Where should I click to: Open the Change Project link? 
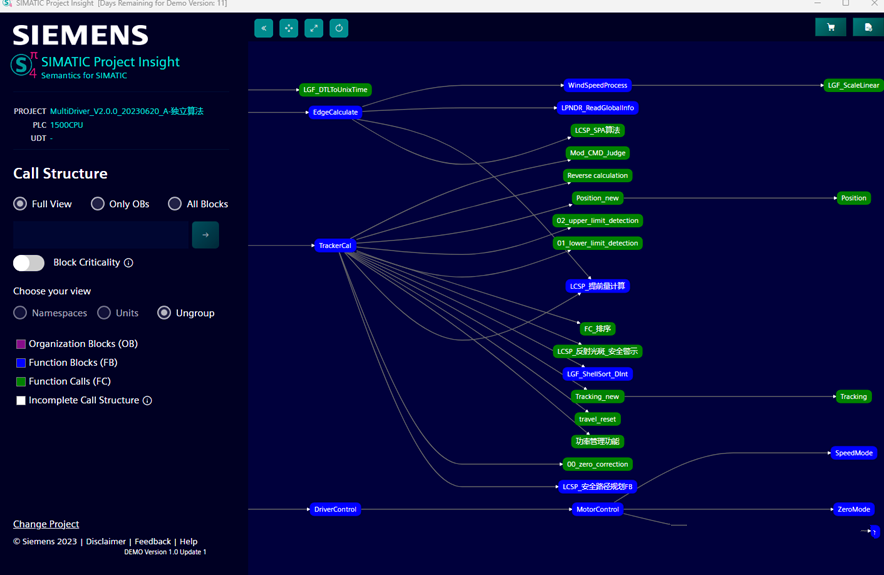[46, 524]
